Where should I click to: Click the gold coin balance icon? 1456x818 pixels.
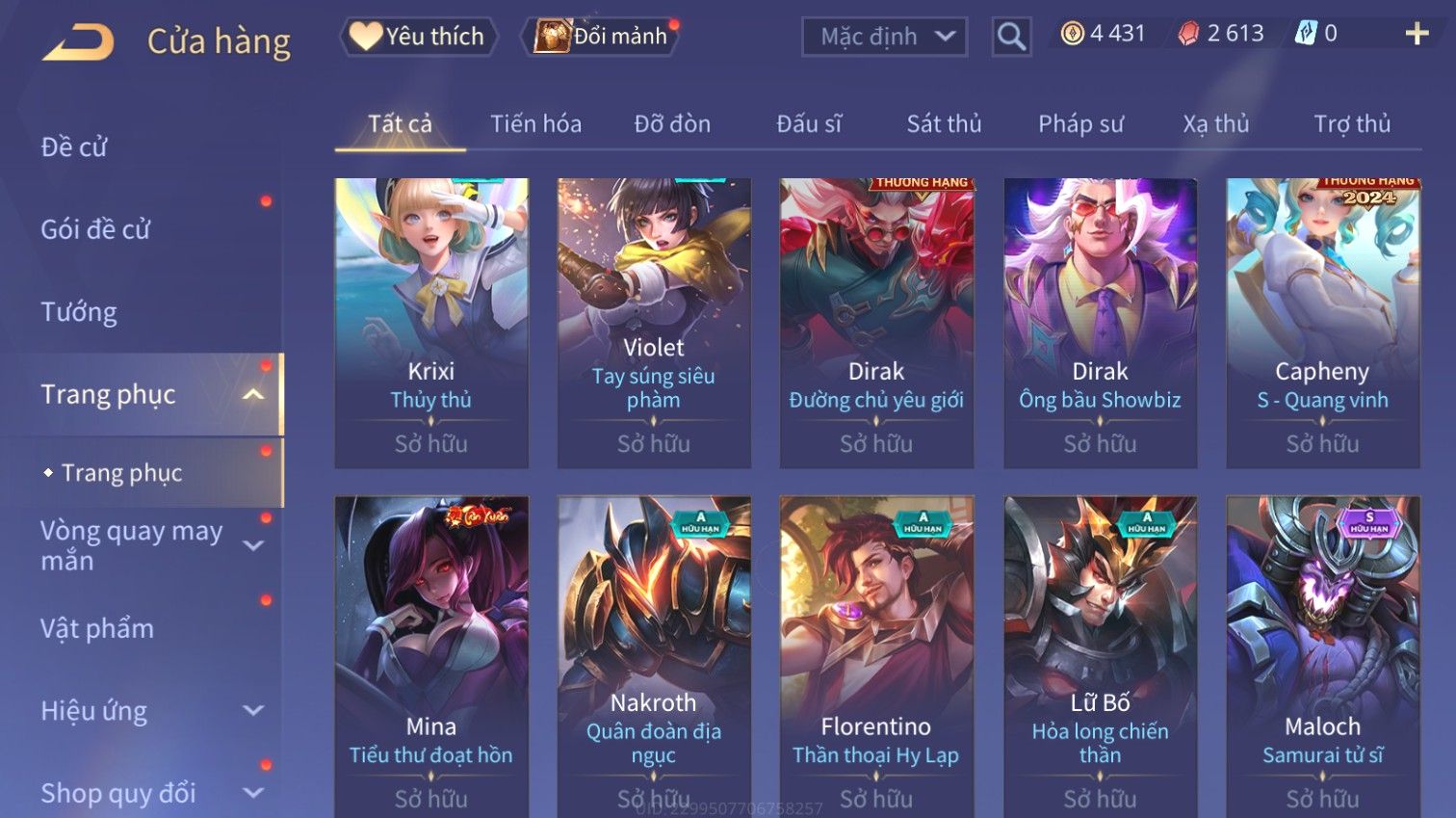[1072, 34]
